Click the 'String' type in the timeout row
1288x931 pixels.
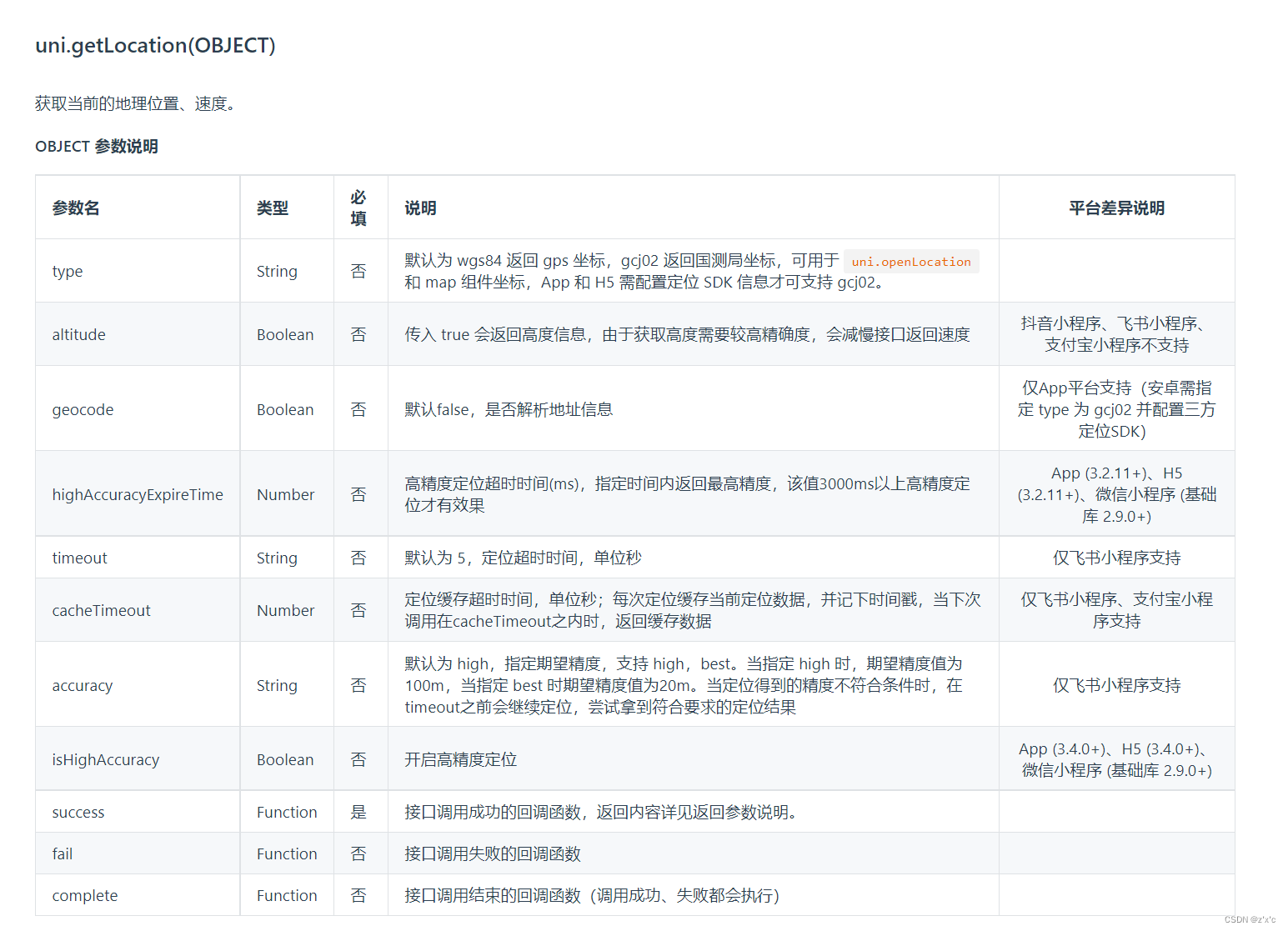pos(277,558)
